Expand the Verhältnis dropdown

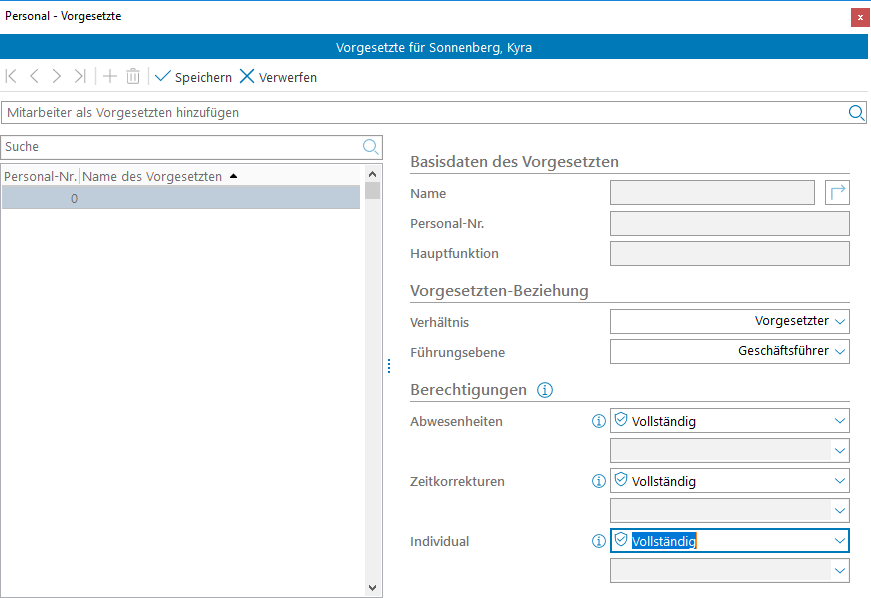[840, 322]
